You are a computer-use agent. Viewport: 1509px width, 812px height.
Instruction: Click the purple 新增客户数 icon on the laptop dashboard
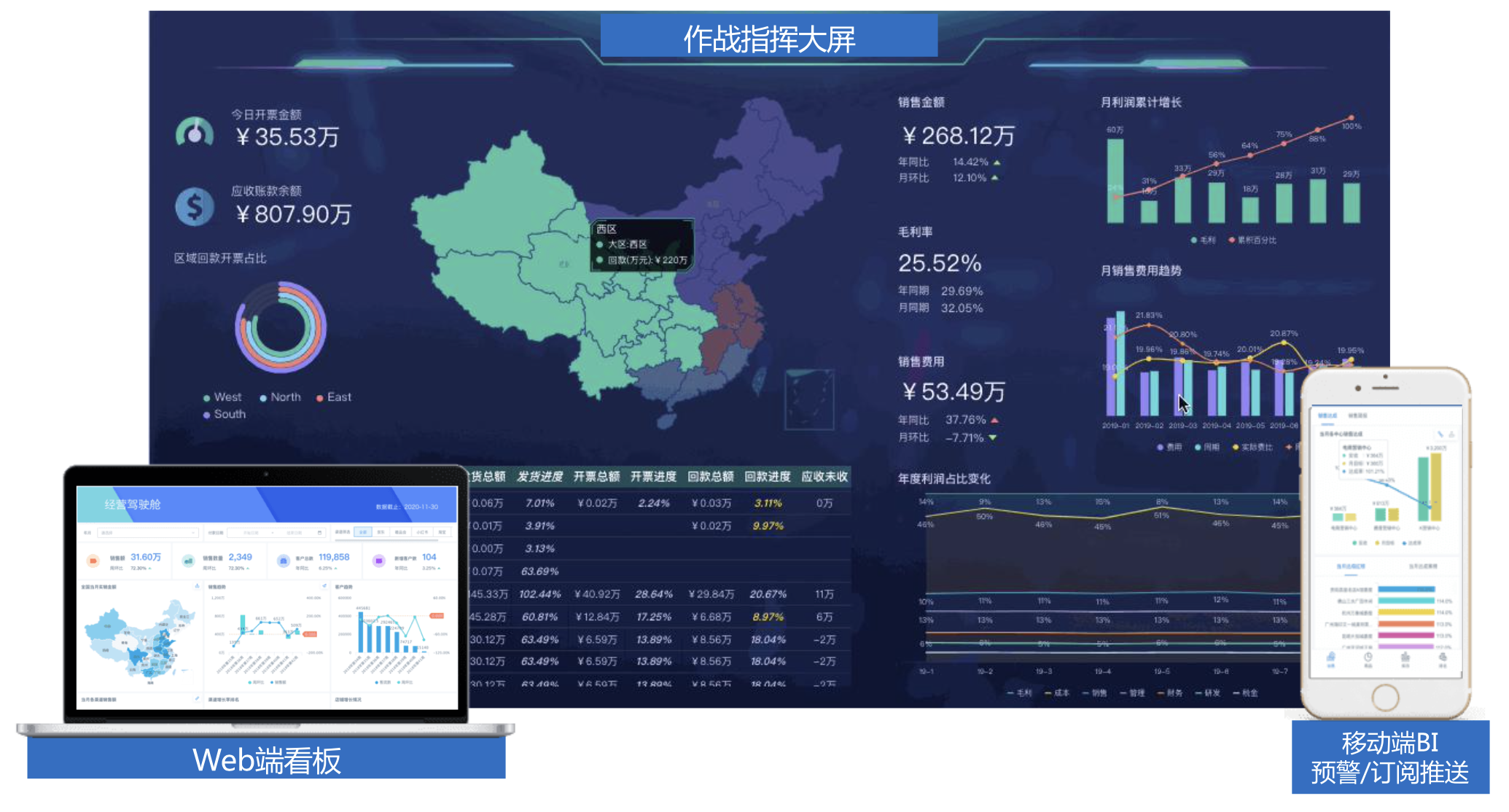(378, 561)
